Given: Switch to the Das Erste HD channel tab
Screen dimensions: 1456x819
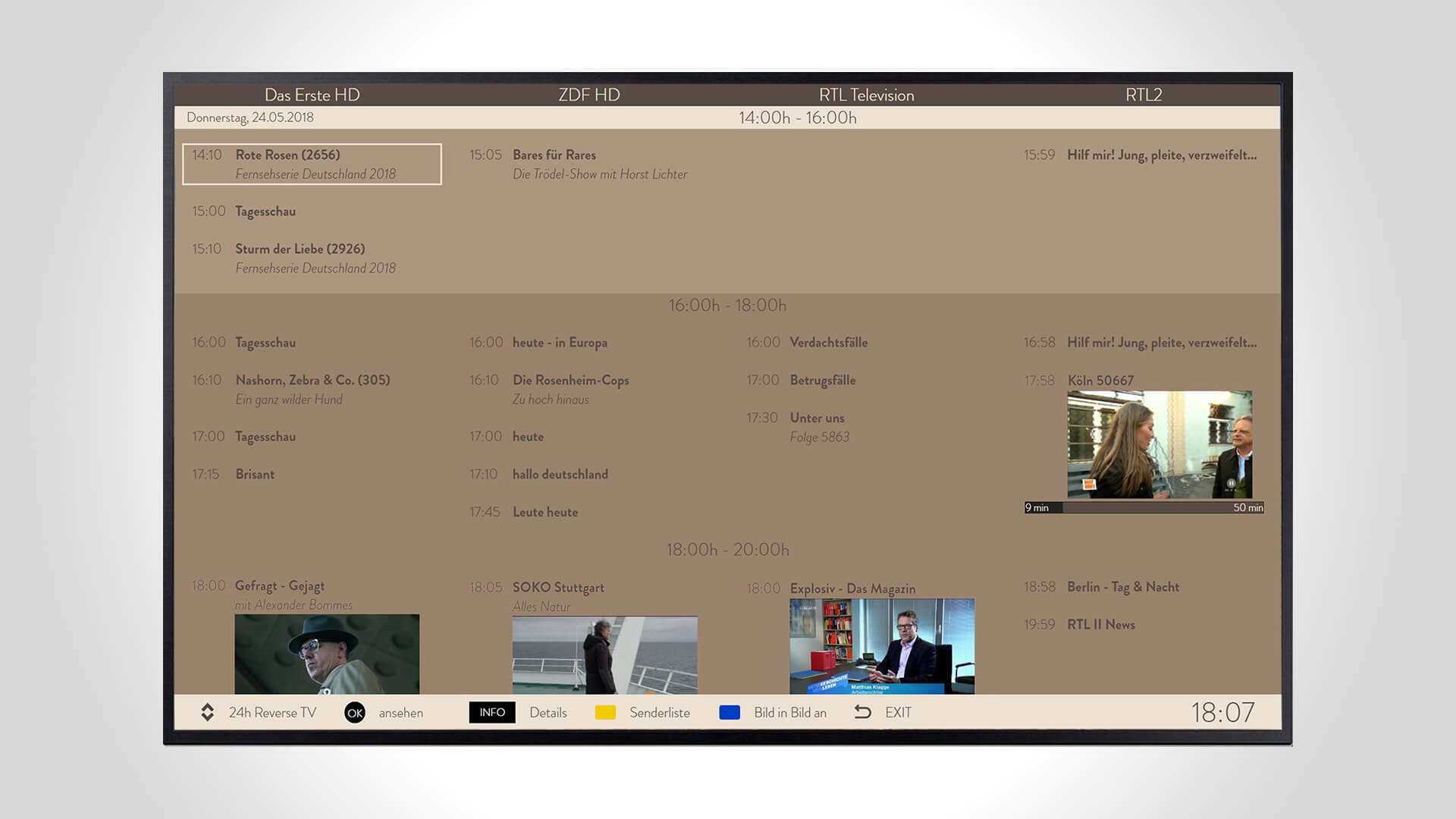Looking at the screenshot, I should [x=312, y=95].
